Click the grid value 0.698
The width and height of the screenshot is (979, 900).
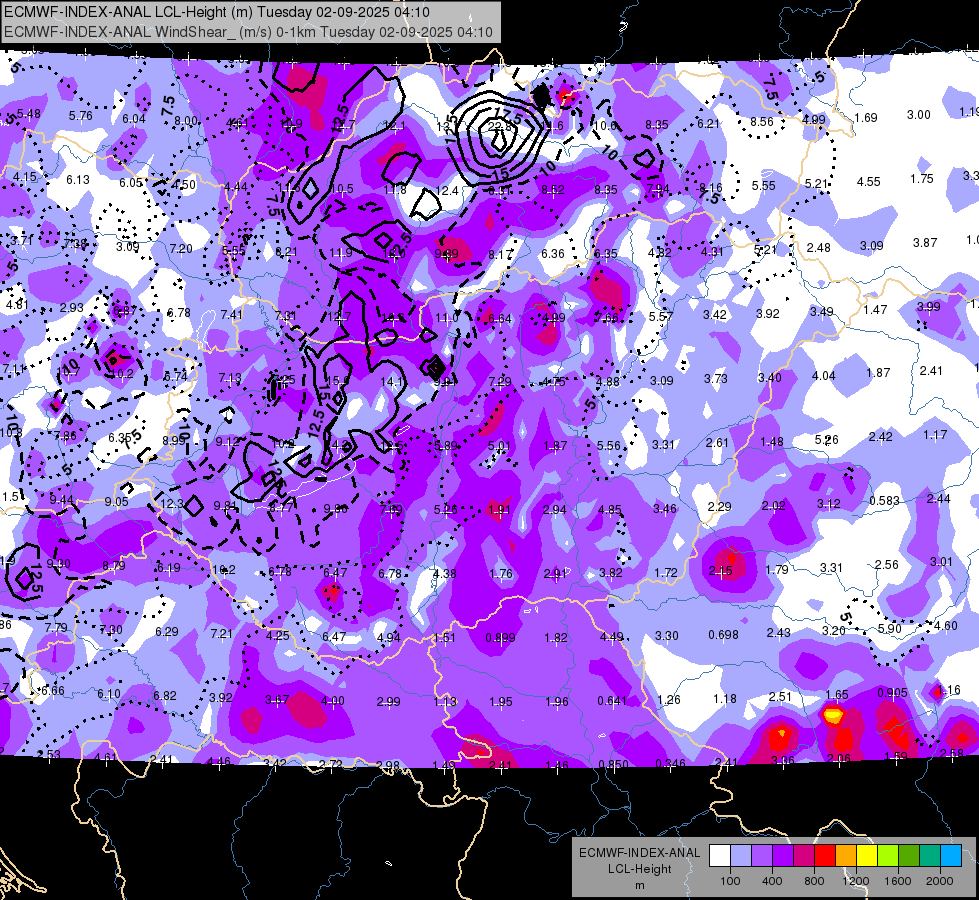[x=723, y=635]
